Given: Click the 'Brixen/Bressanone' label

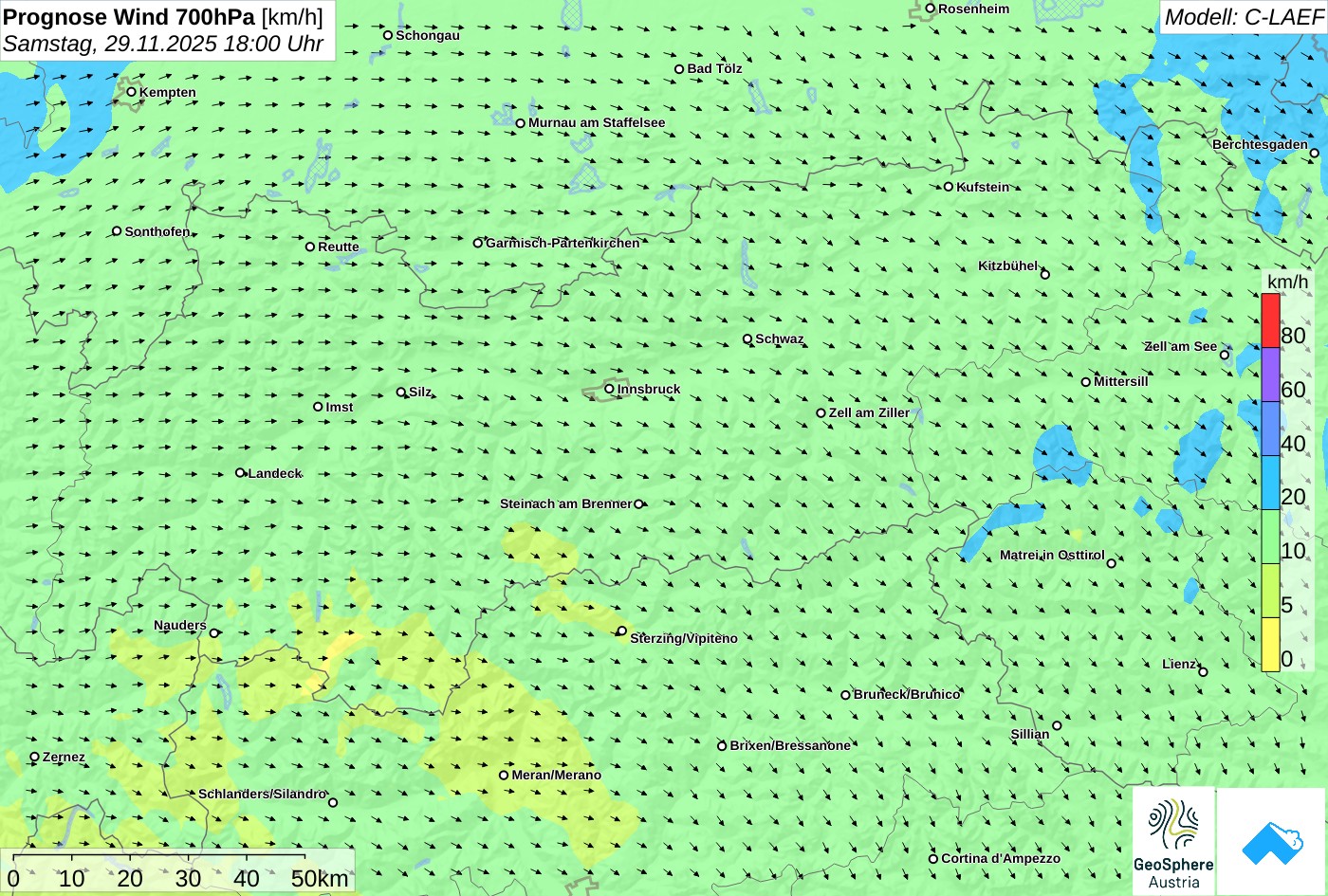Looking at the screenshot, I should [790, 745].
